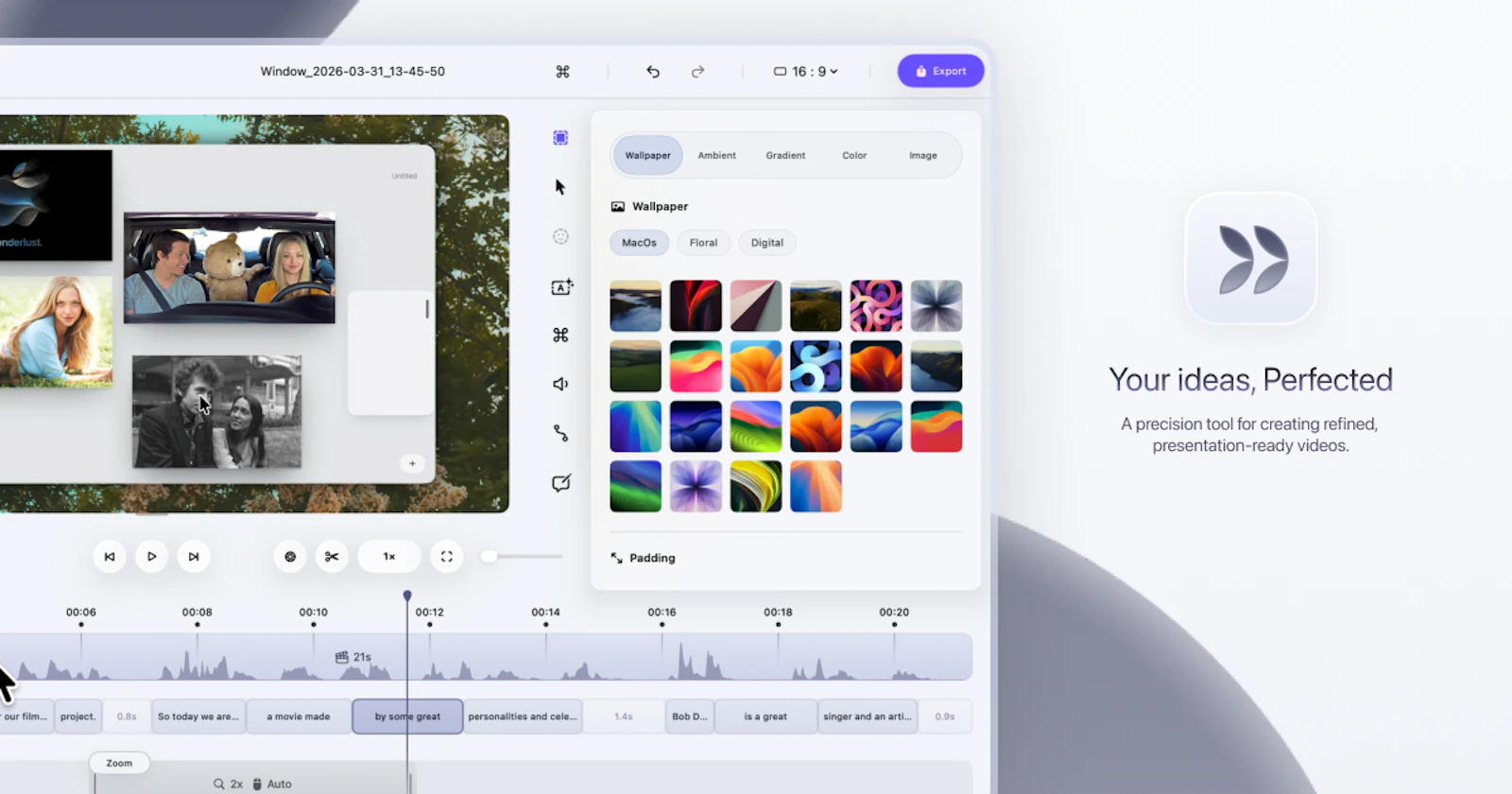Viewport: 1512px width, 794px height.
Task: Click the app logo on the right
Action: (1251, 259)
